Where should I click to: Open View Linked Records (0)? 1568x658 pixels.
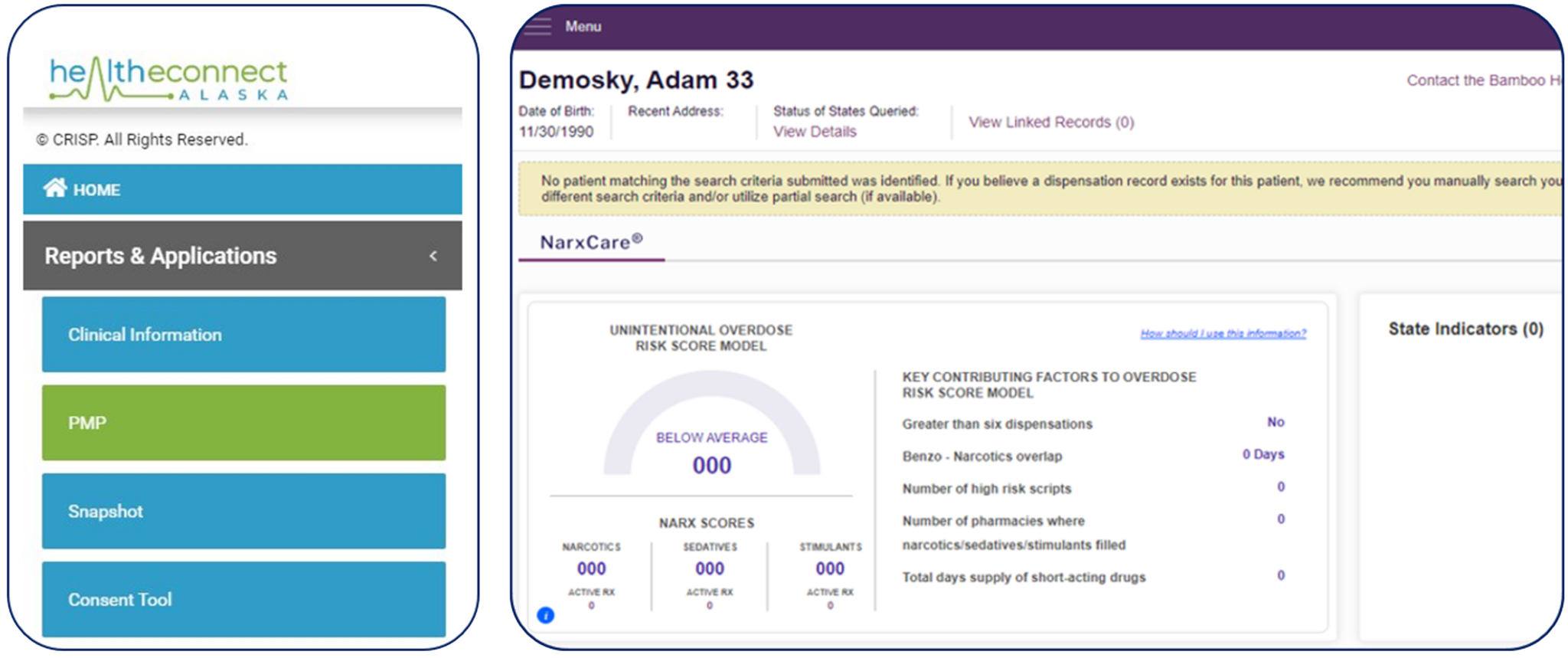pyautogui.click(x=1051, y=123)
